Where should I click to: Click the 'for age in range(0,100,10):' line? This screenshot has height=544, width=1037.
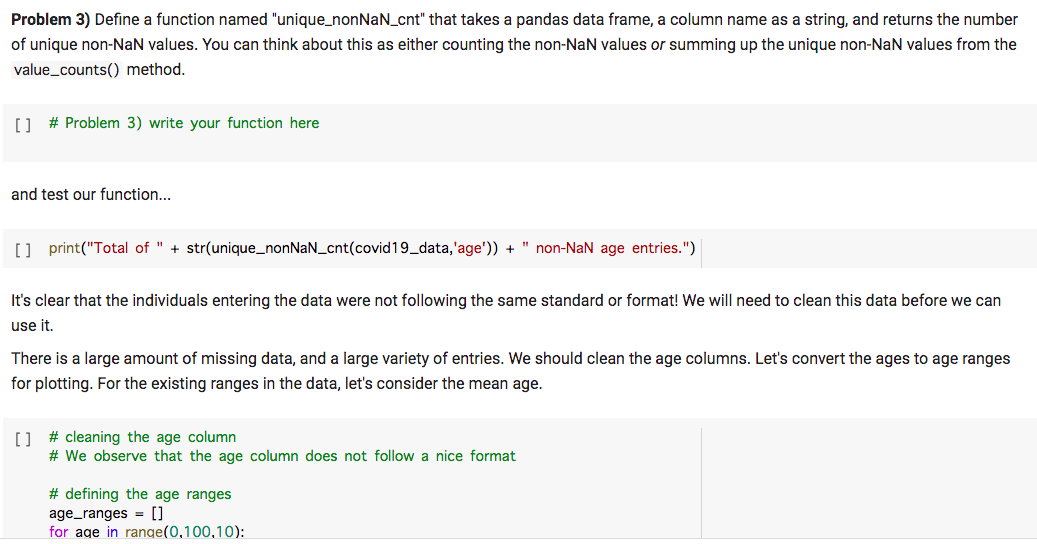[x=146, y=531]
